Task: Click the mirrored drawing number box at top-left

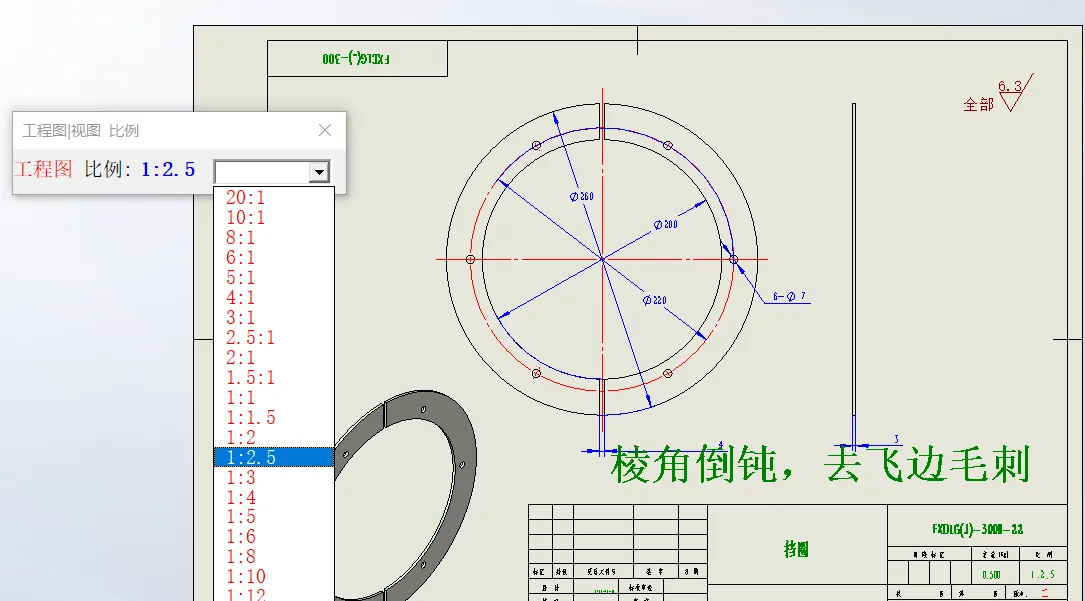Action: (357, 58)
